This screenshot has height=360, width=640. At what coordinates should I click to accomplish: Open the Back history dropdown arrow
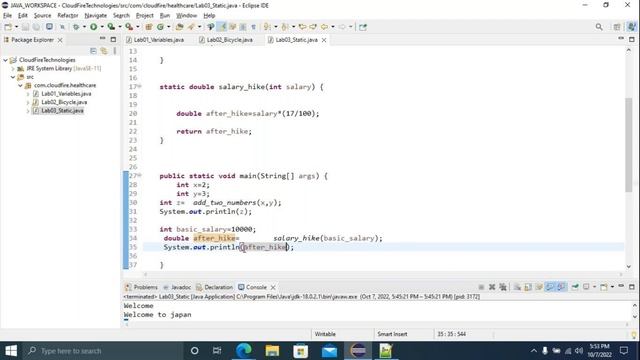333,27
